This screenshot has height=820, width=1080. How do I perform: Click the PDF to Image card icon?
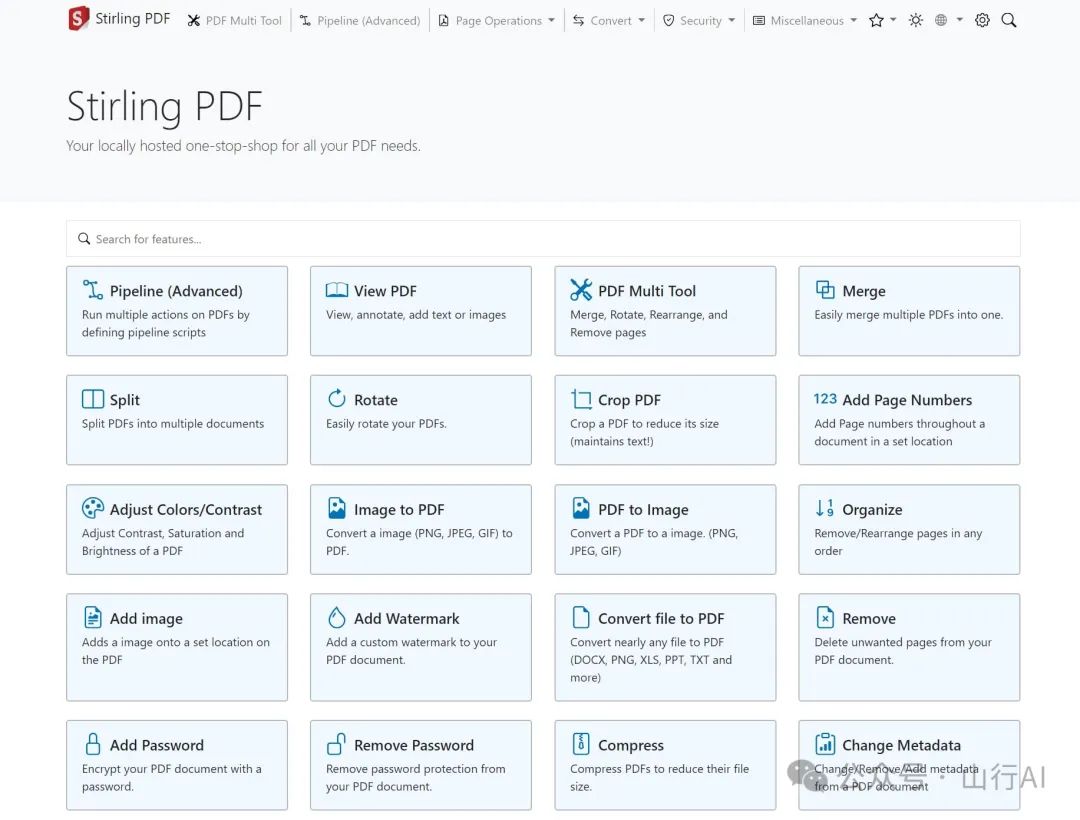(581, 508)
